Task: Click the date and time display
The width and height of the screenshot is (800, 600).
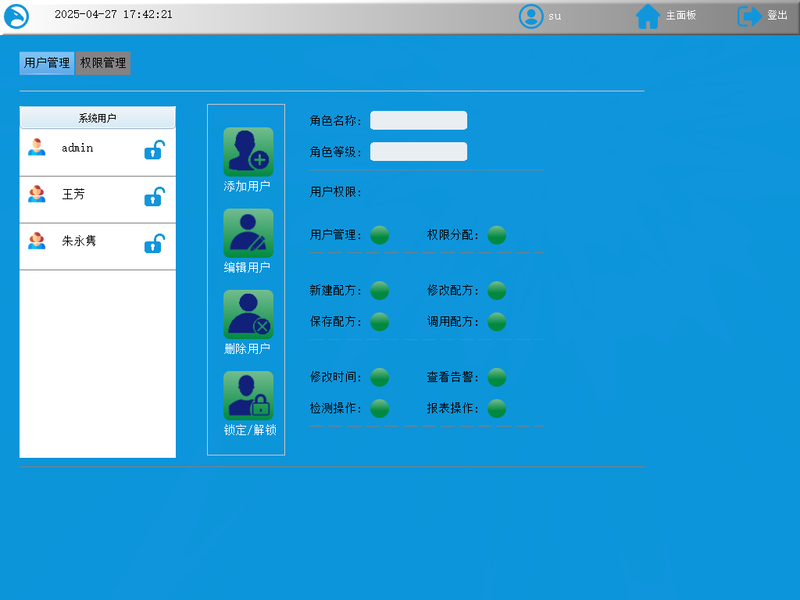Action: [x=113, y=14]
